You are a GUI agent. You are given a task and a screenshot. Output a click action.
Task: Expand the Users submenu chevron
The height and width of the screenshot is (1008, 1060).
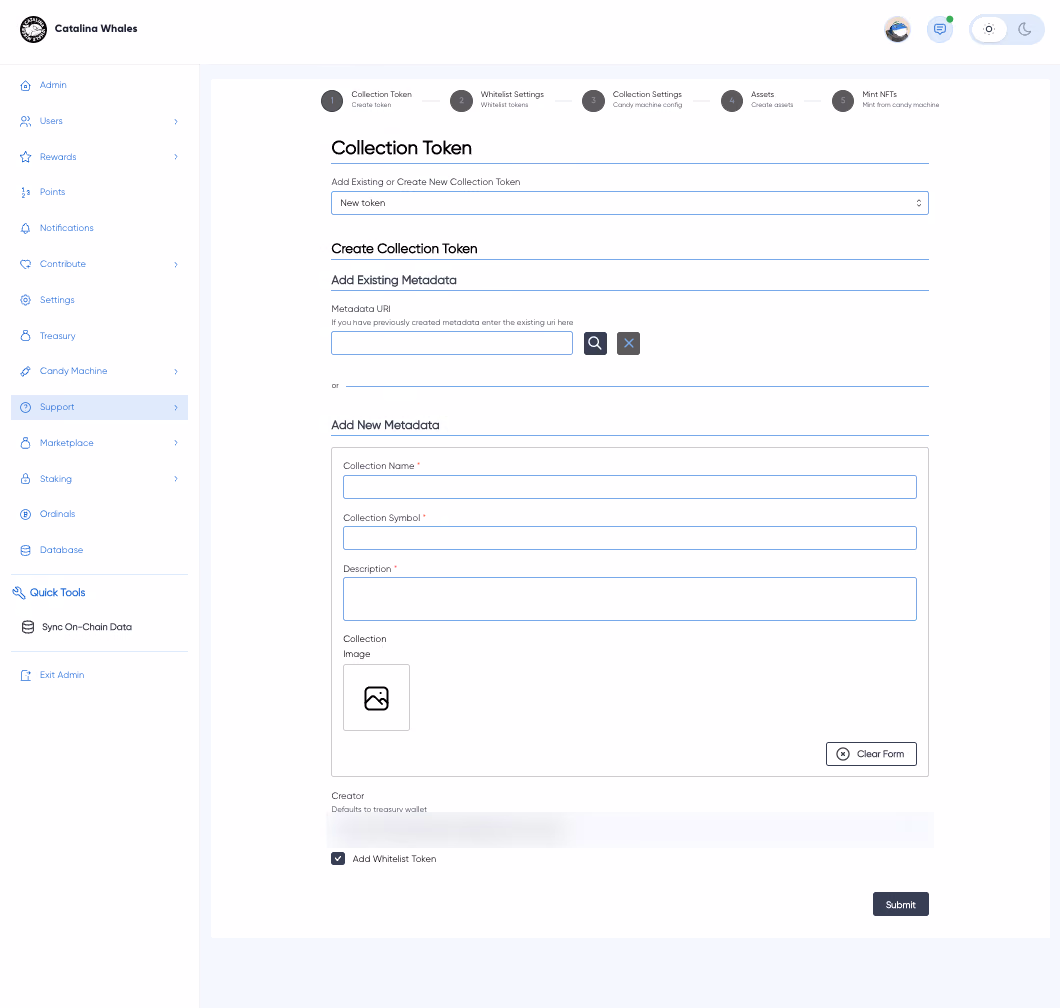176,122
